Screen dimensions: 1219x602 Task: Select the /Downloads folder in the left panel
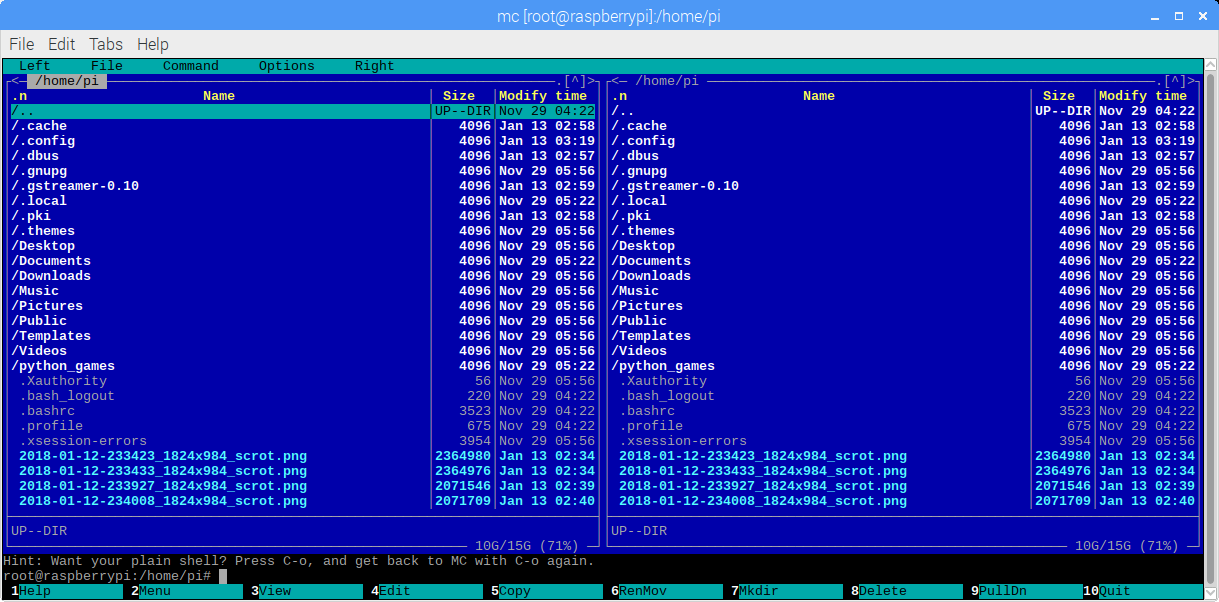click(51, 276)
